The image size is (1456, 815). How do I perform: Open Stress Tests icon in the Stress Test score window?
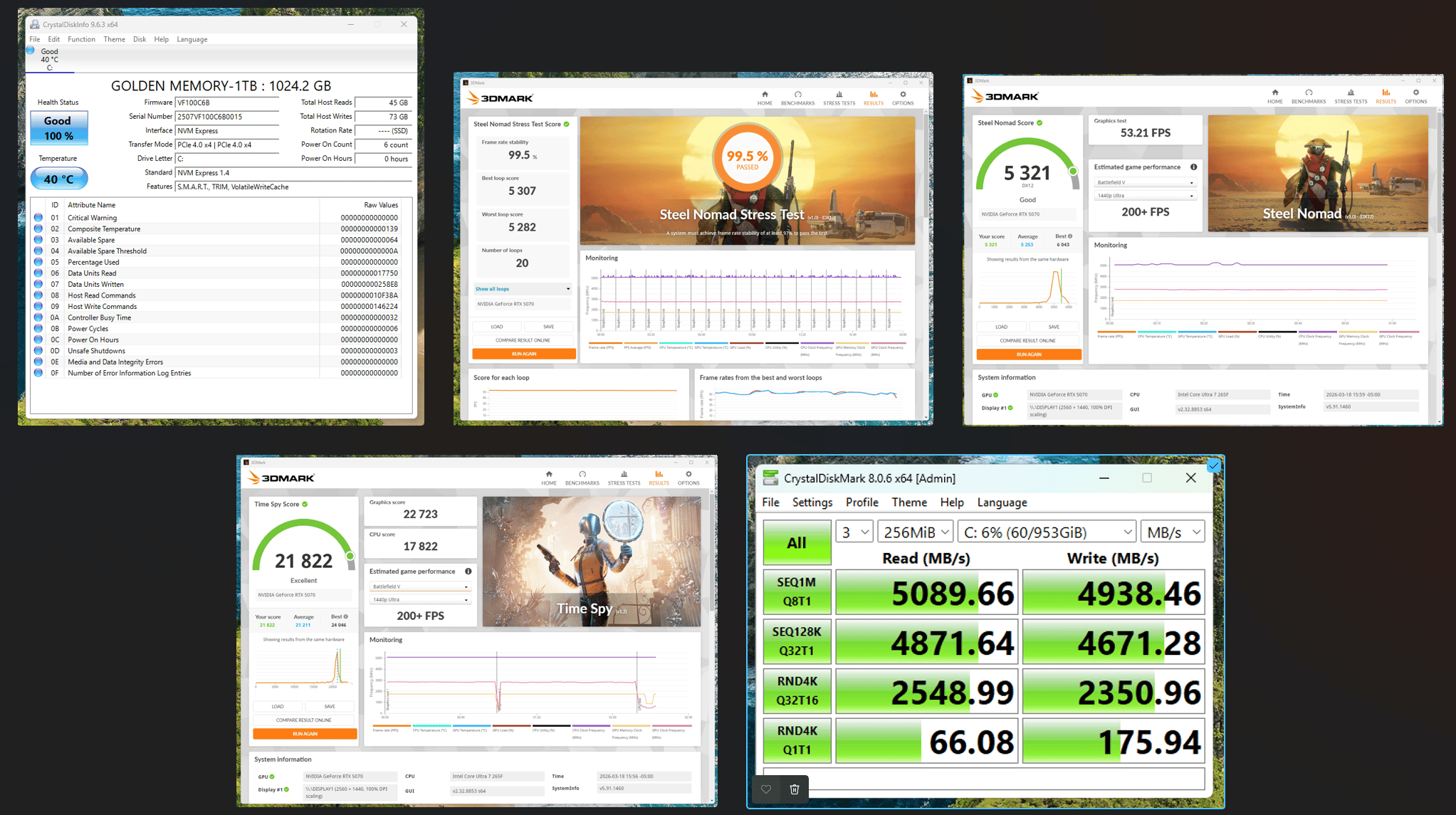tap(839, 98)
